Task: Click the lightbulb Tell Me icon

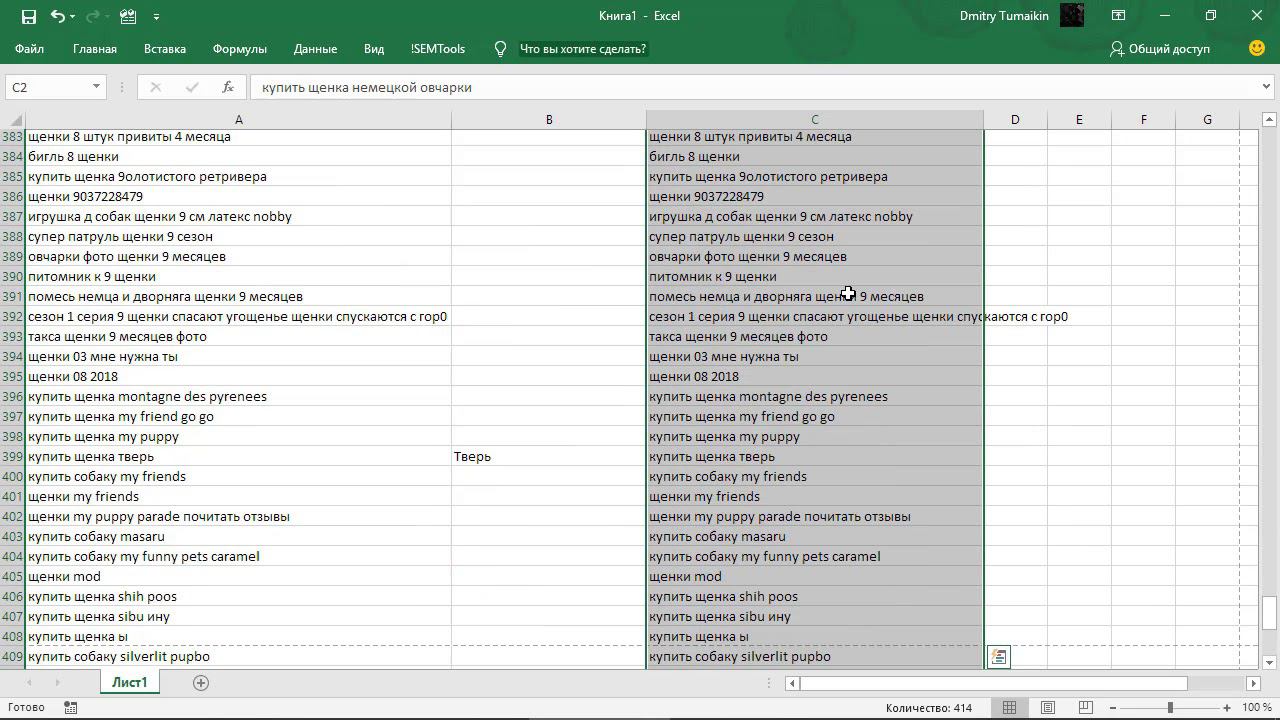Action: tap(500, 49)
